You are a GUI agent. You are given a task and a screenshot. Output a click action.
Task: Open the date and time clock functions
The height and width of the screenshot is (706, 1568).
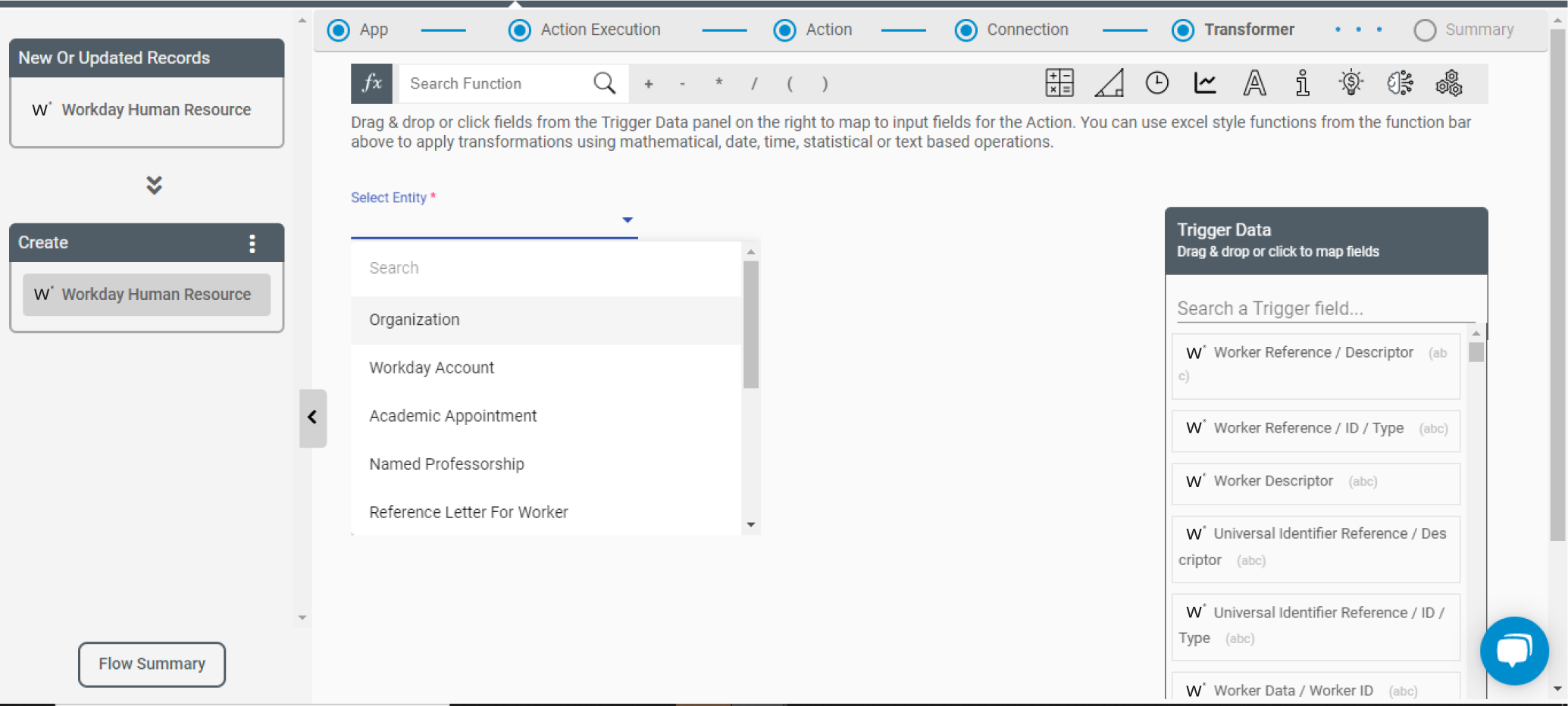tap(1156, 83)
